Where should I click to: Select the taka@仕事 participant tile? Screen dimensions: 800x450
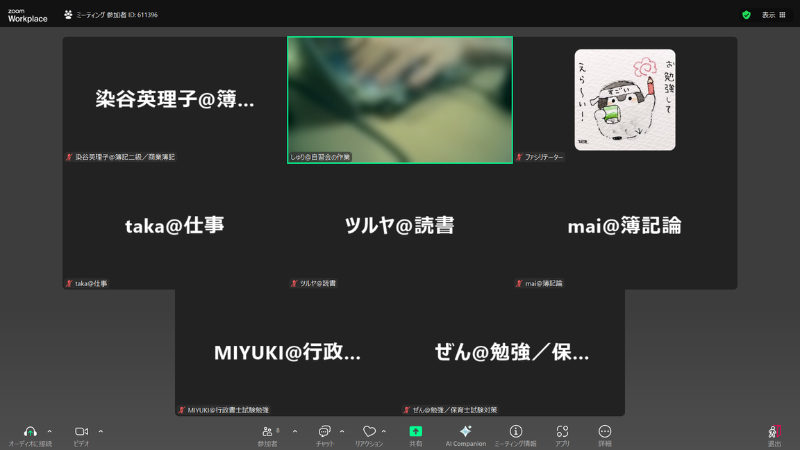[x=174, y=226]
